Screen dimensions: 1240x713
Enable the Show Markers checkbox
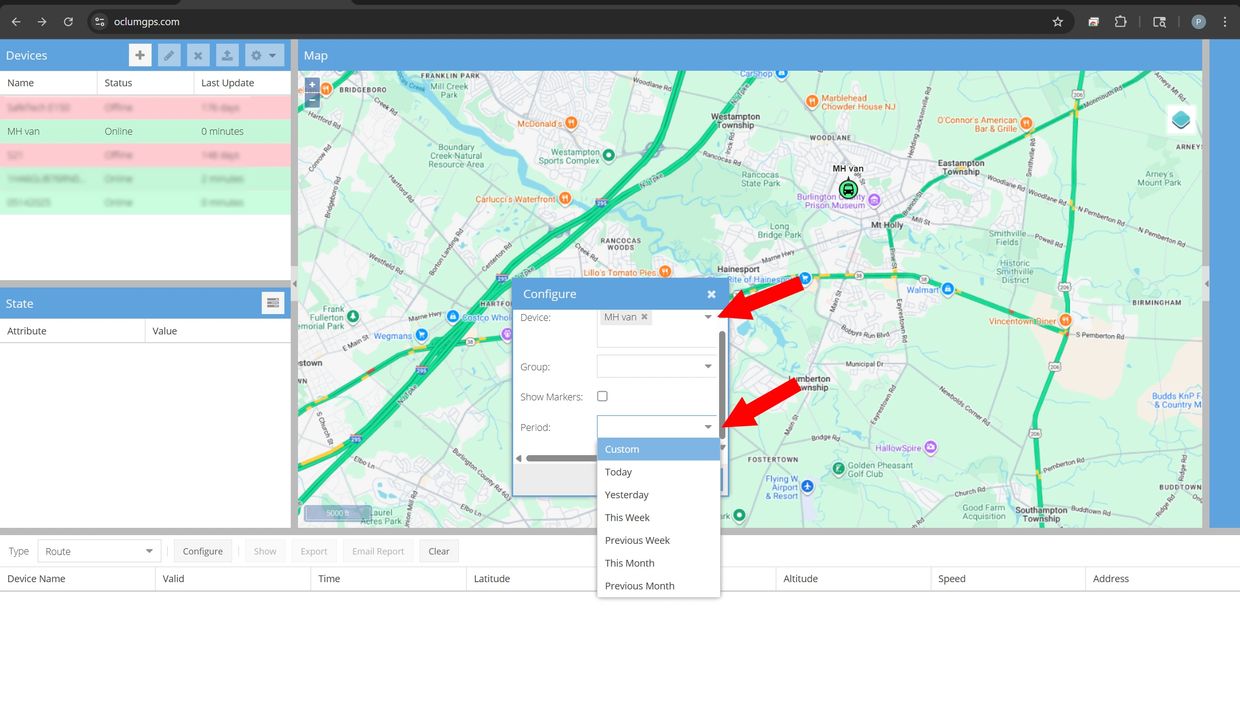coord(602,397)
